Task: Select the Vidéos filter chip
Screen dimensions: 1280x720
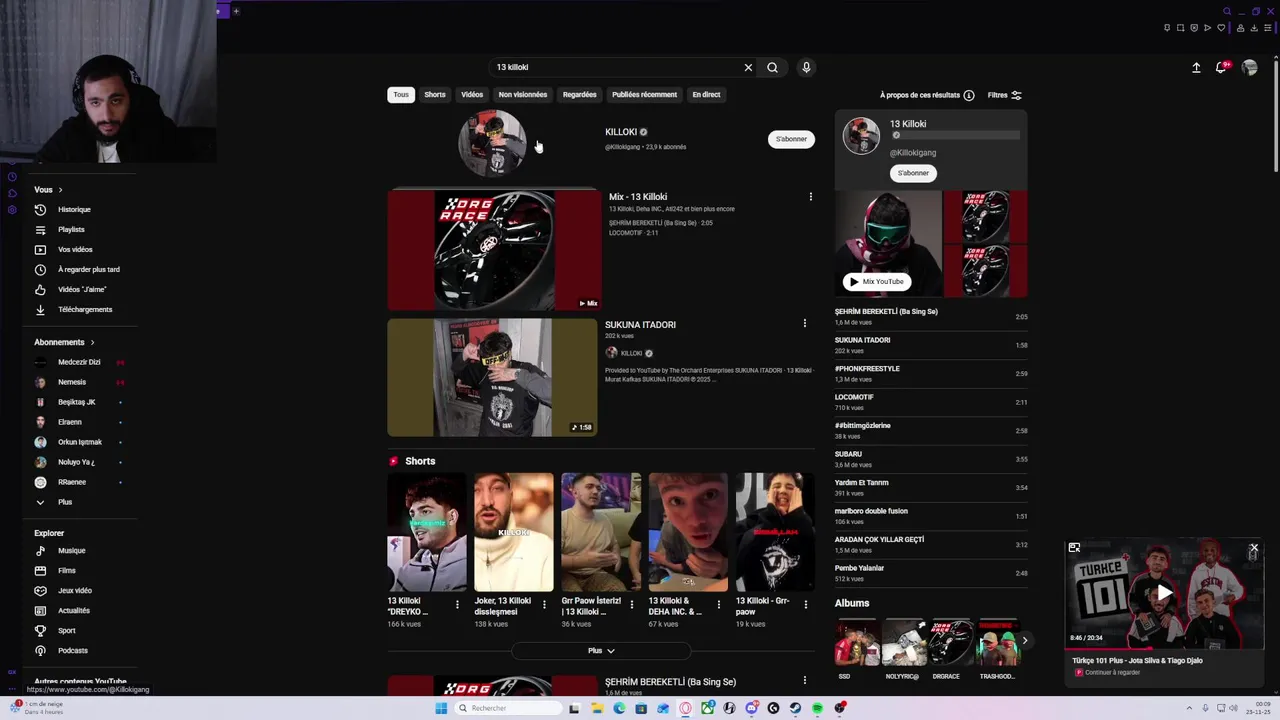Action: pyautogui.click(x=472, y=95)
